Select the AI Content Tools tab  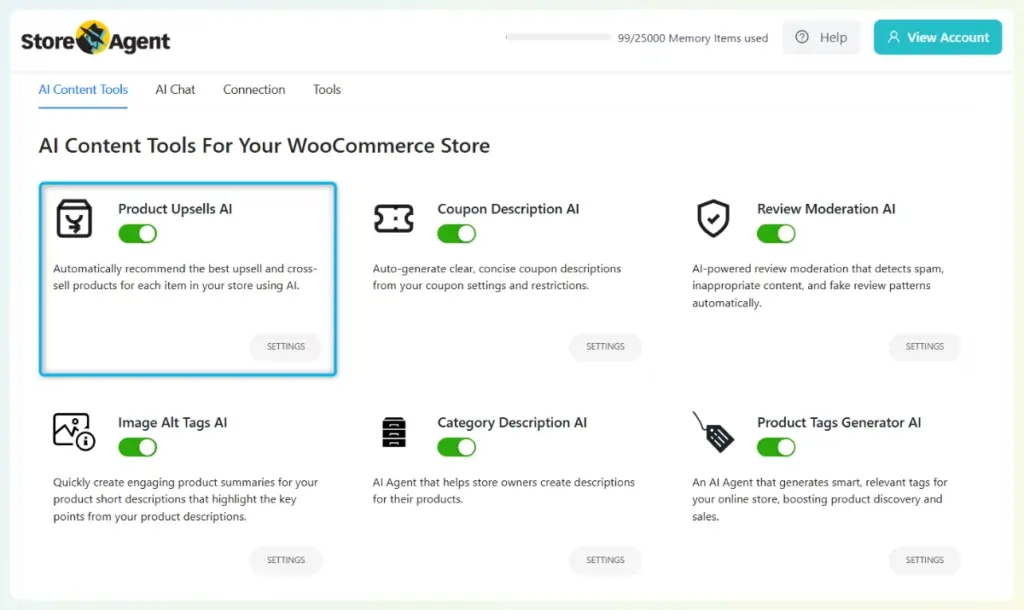[x=83, y=89]
